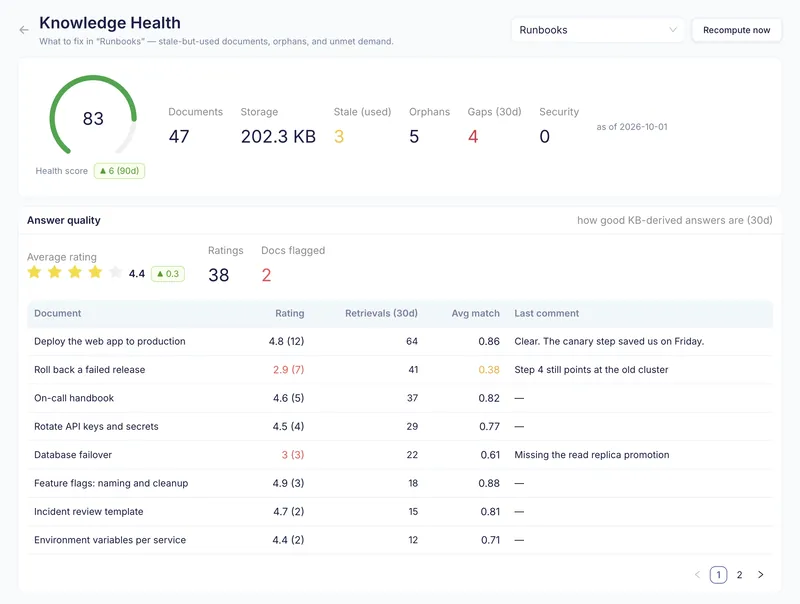Click the Stale (used) value 3

tap(339, 136)
